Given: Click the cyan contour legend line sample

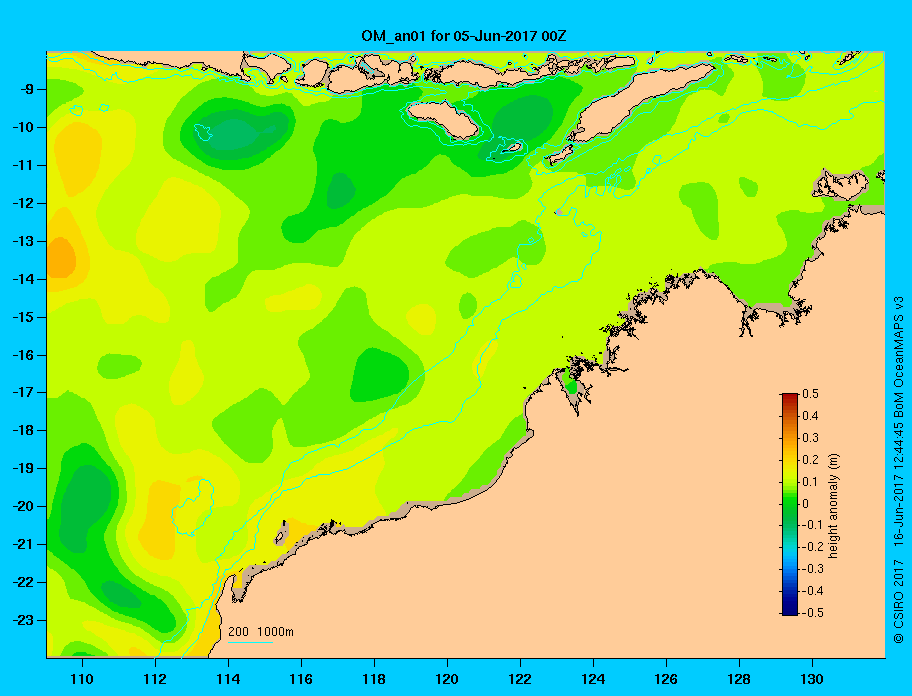Looking at the screenshot, I should click(250, 643).
